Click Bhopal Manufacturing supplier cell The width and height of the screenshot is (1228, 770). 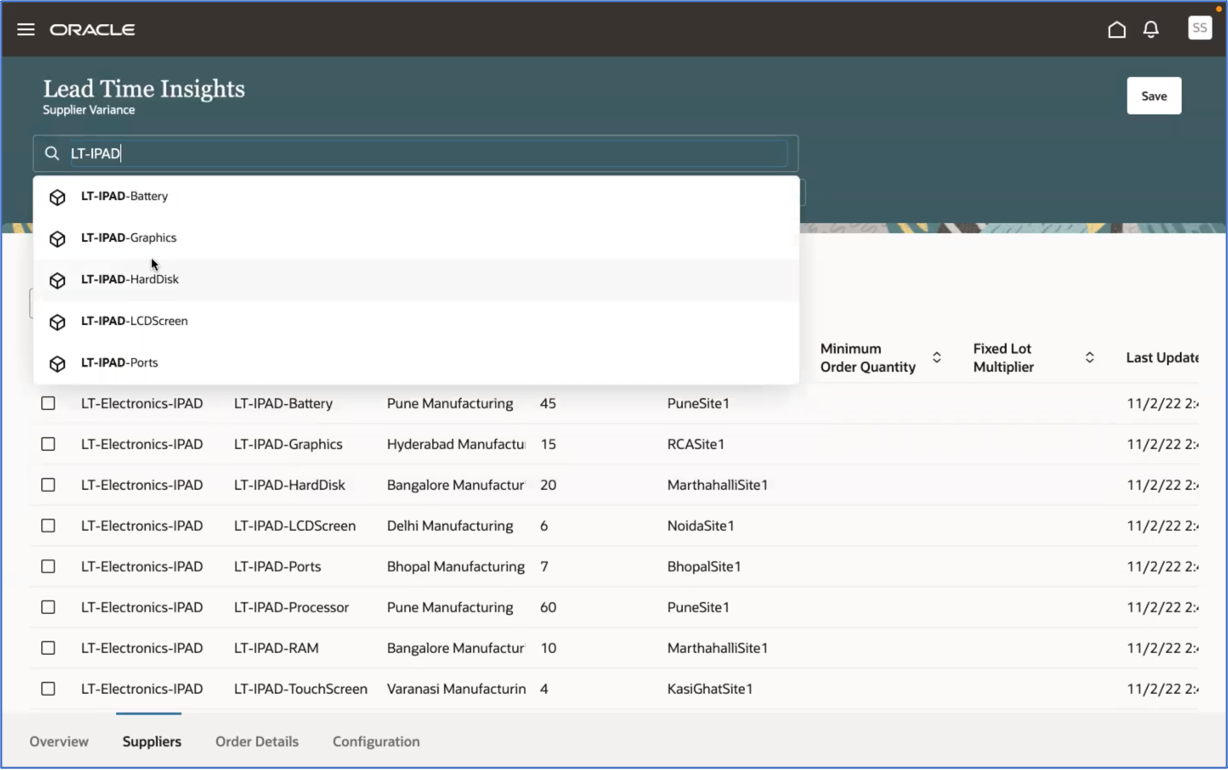click(x=456, y=566)
